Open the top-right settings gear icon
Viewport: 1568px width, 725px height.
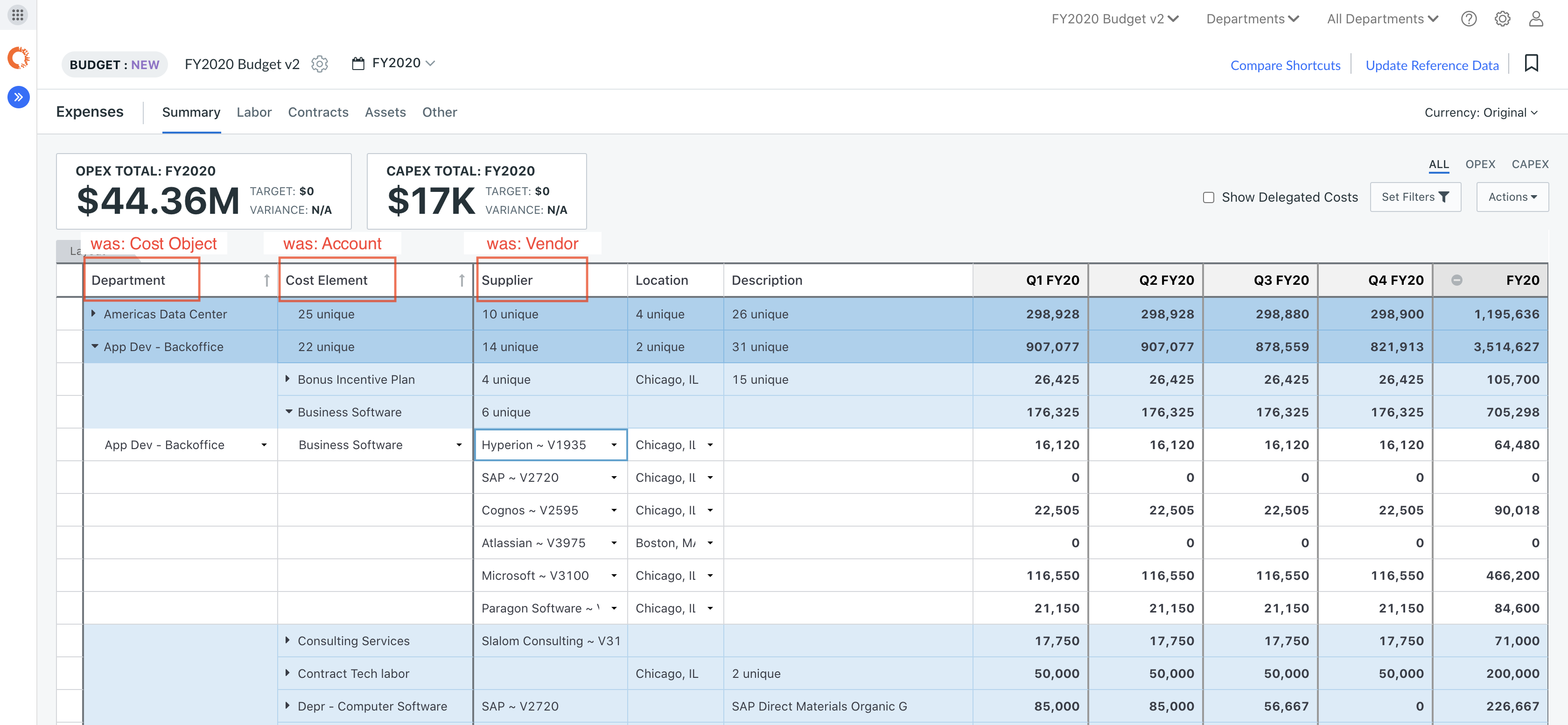pyautogui.click(x=1502, y=19)
